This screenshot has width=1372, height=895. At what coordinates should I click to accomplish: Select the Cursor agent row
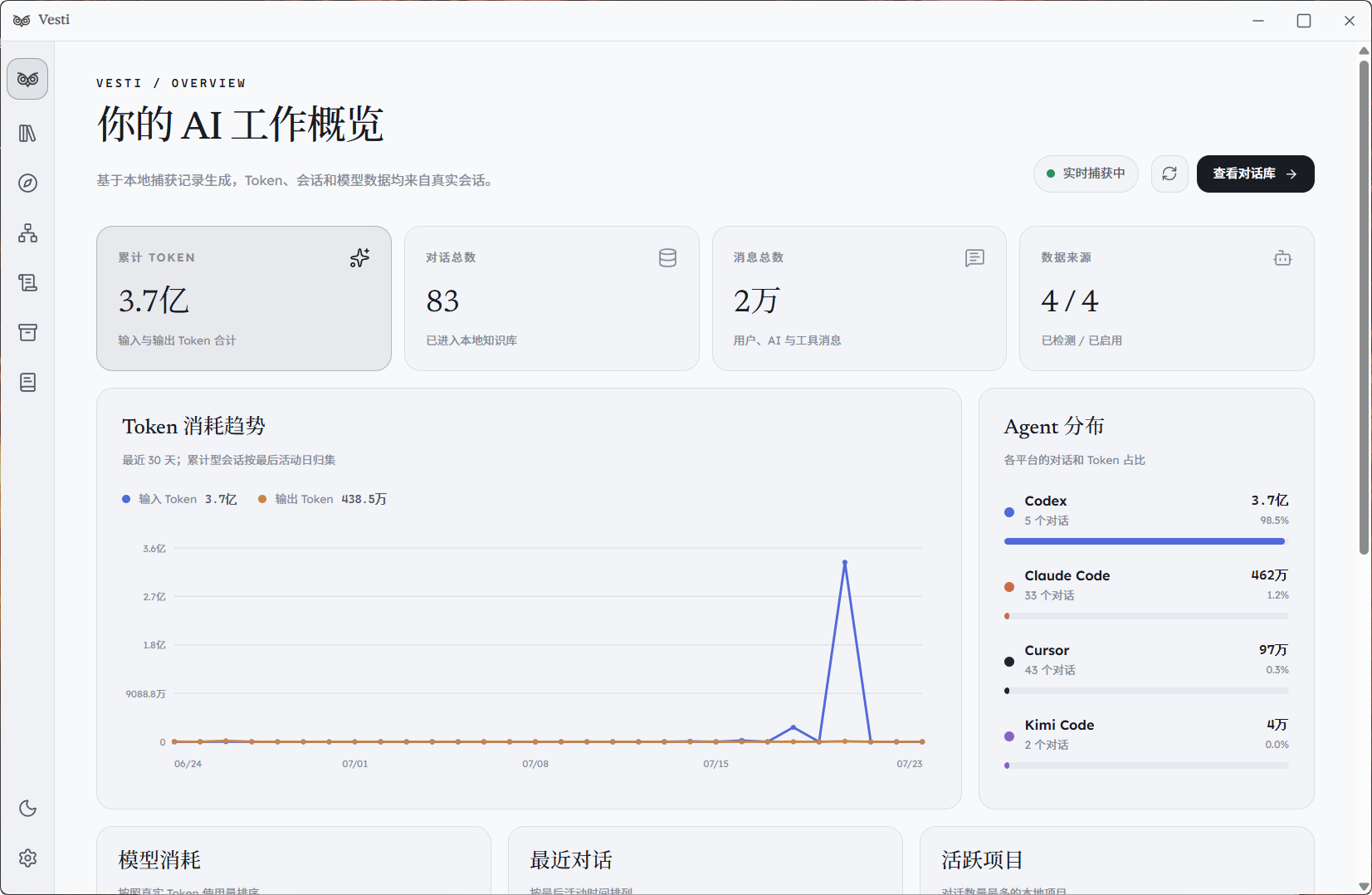(x=1146, y=669)
